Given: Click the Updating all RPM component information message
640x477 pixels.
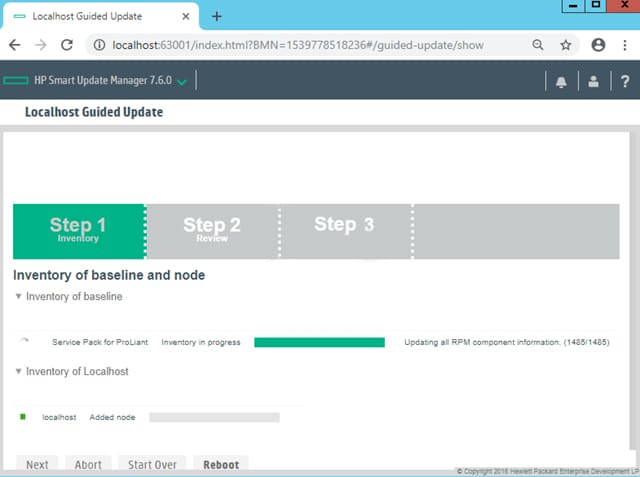Looking at the screenshot, I should coord(507,342).
